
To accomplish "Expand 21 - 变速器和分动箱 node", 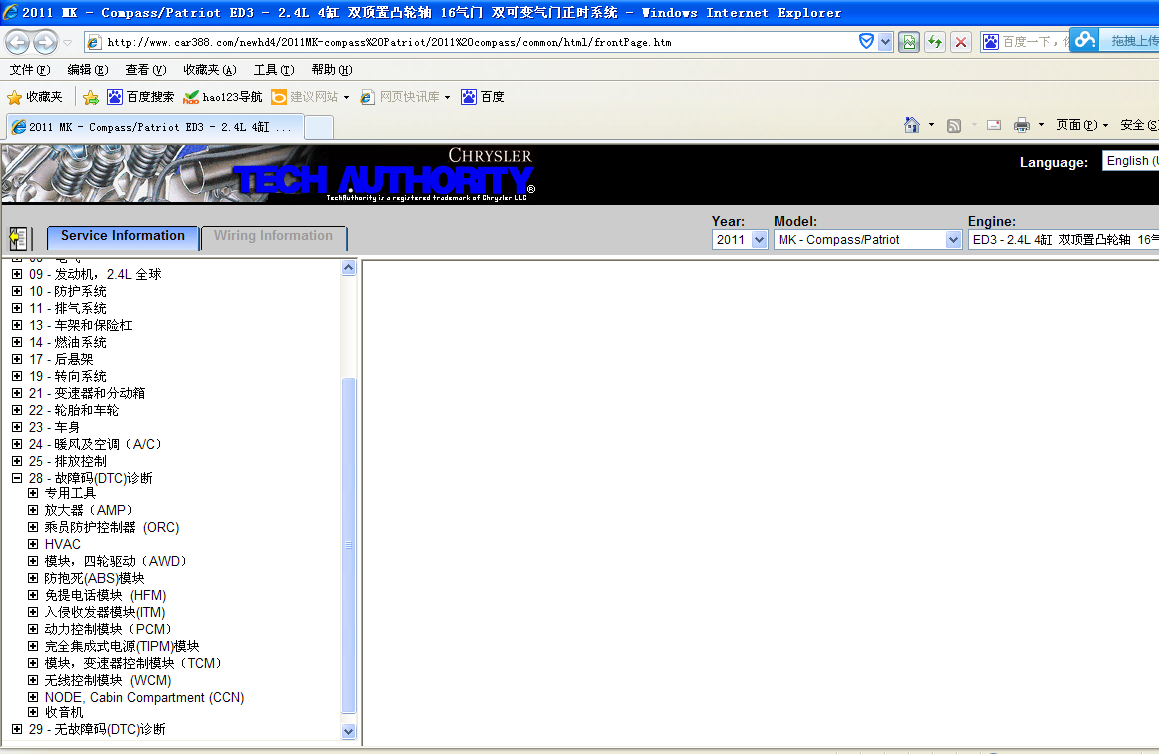I will click(x=17, y=393).
